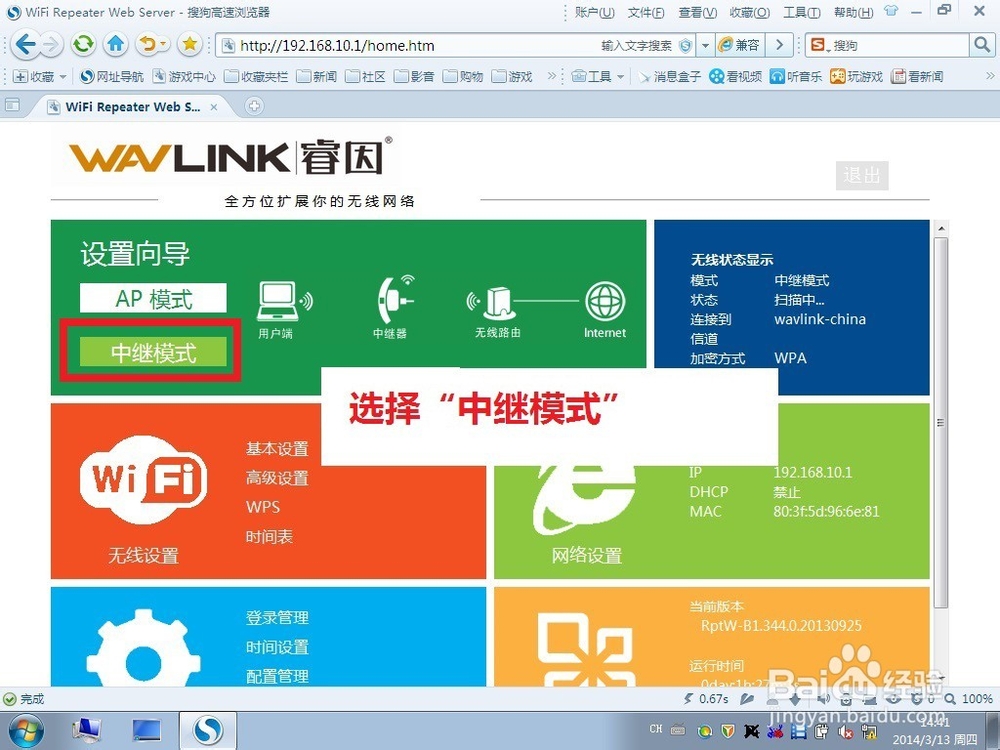Refresh the page with the reload icon
This screenshot has width=1000, height=750.
85,44
